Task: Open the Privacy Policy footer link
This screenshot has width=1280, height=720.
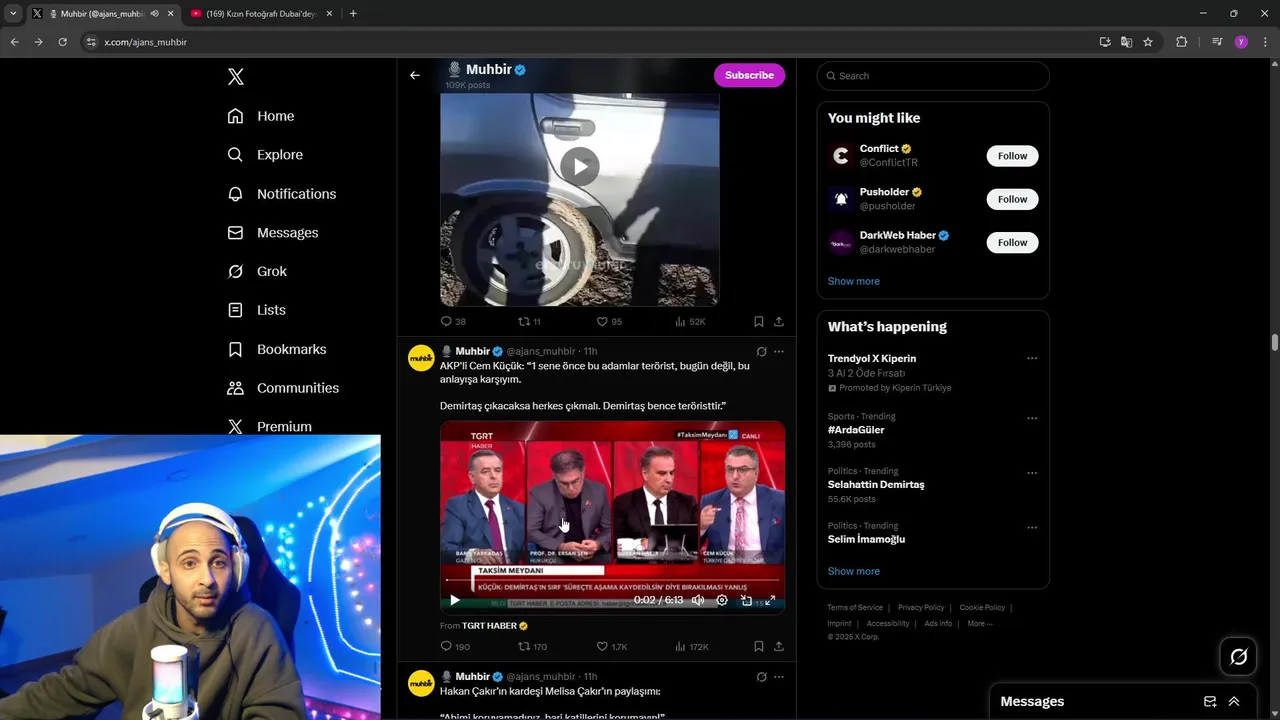Action: [x=921, y=608]
